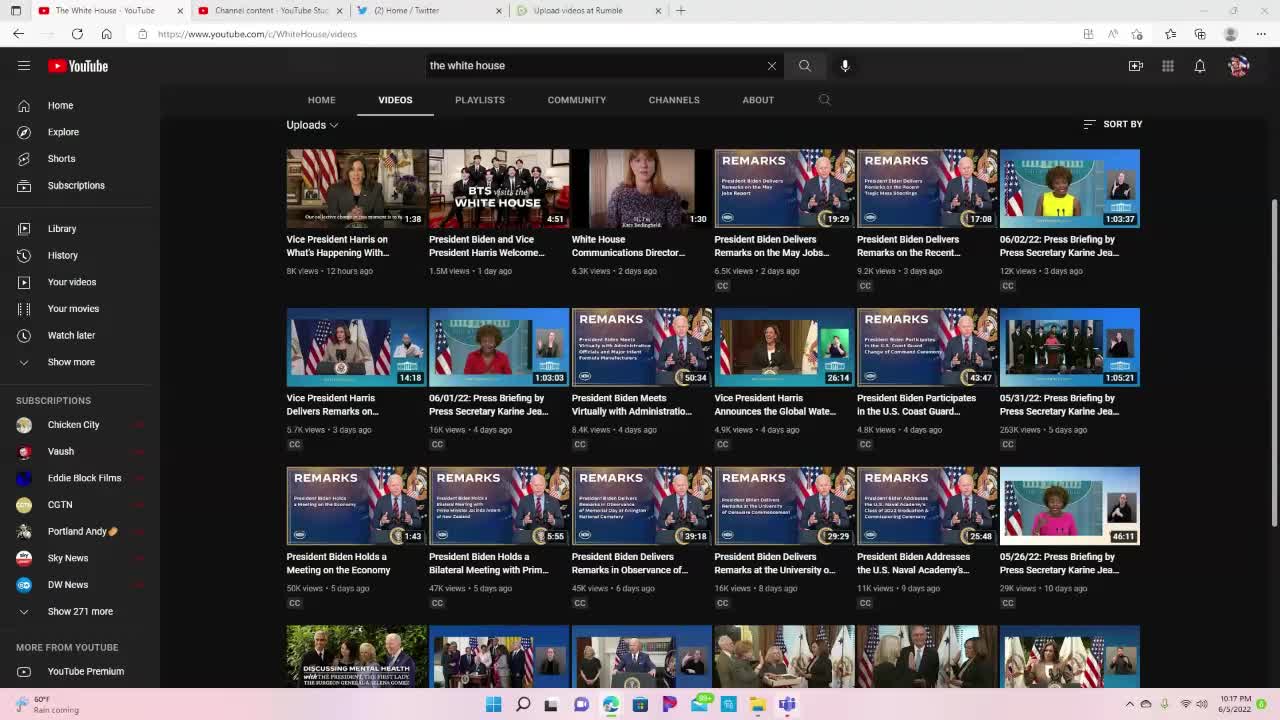
Task: Open White House Communications Director video thumbnail
Action: click(x=642, y=188)
